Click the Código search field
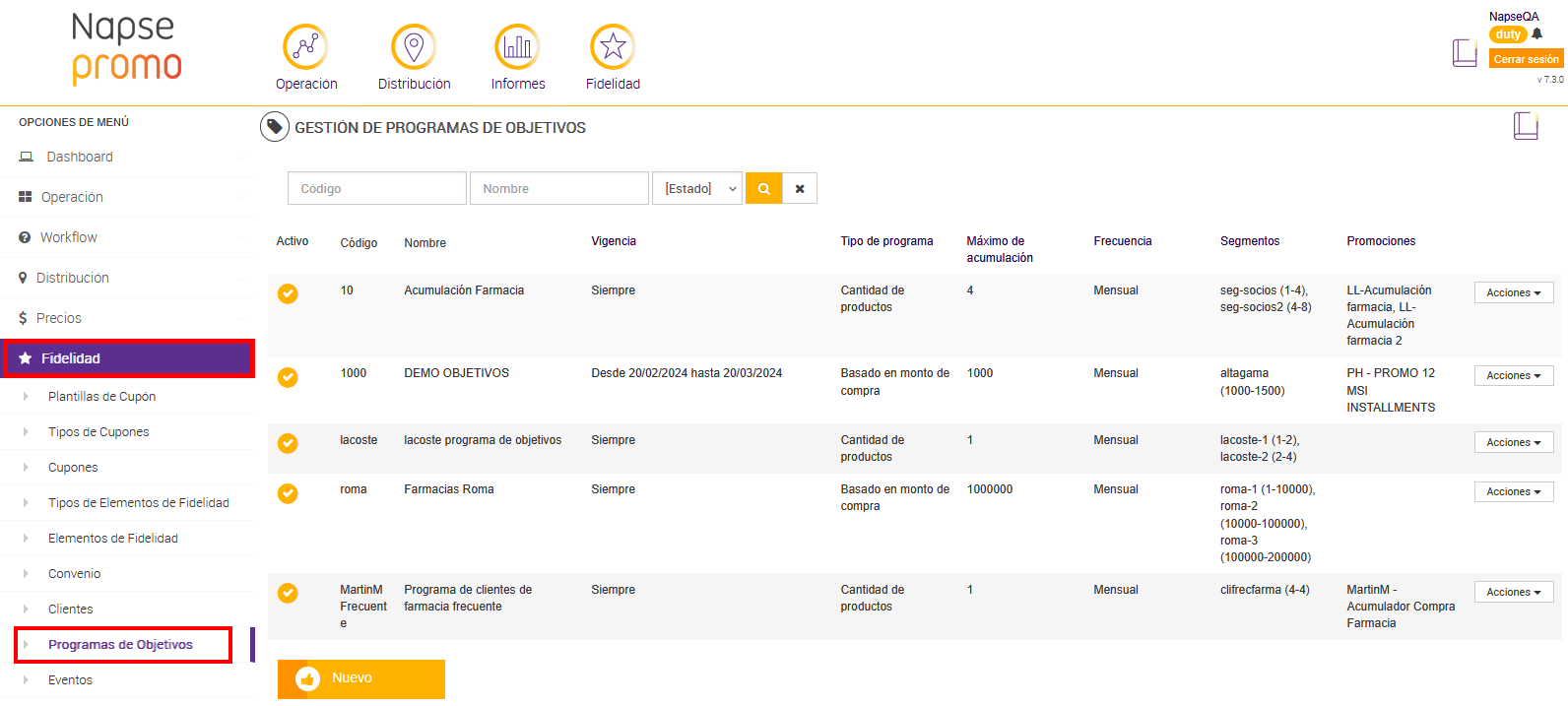 pyautogui.click(x=376, y=188)
